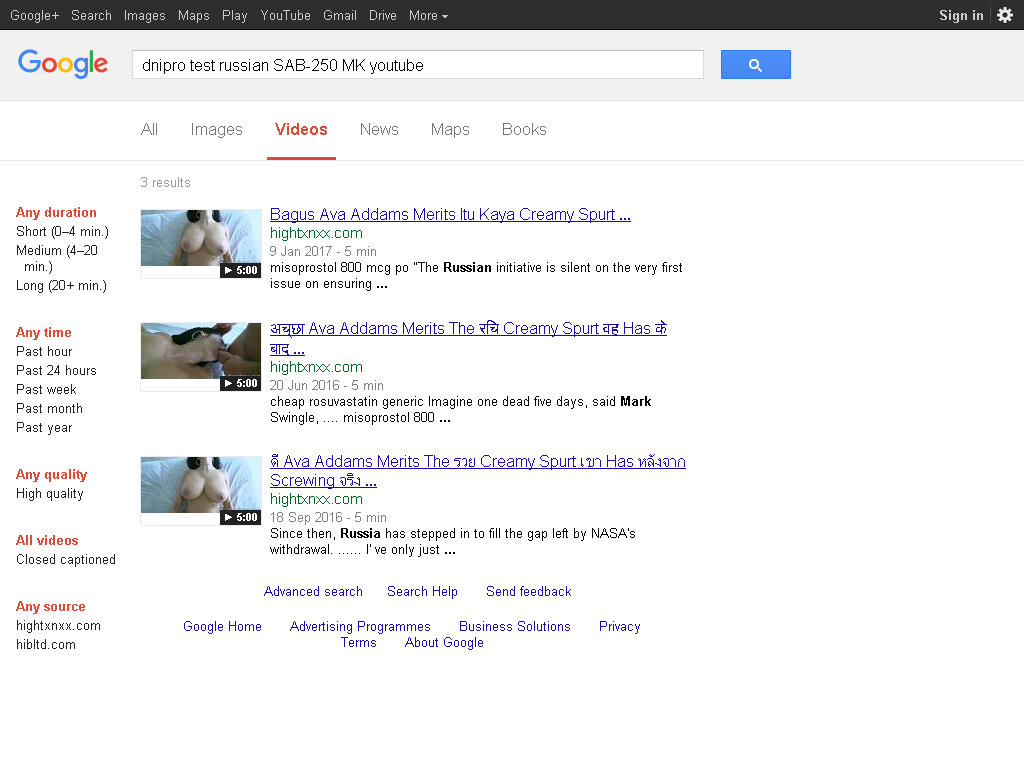
Task: Filter by source hibltd.com in sidebar
Action: click(46, 645)
